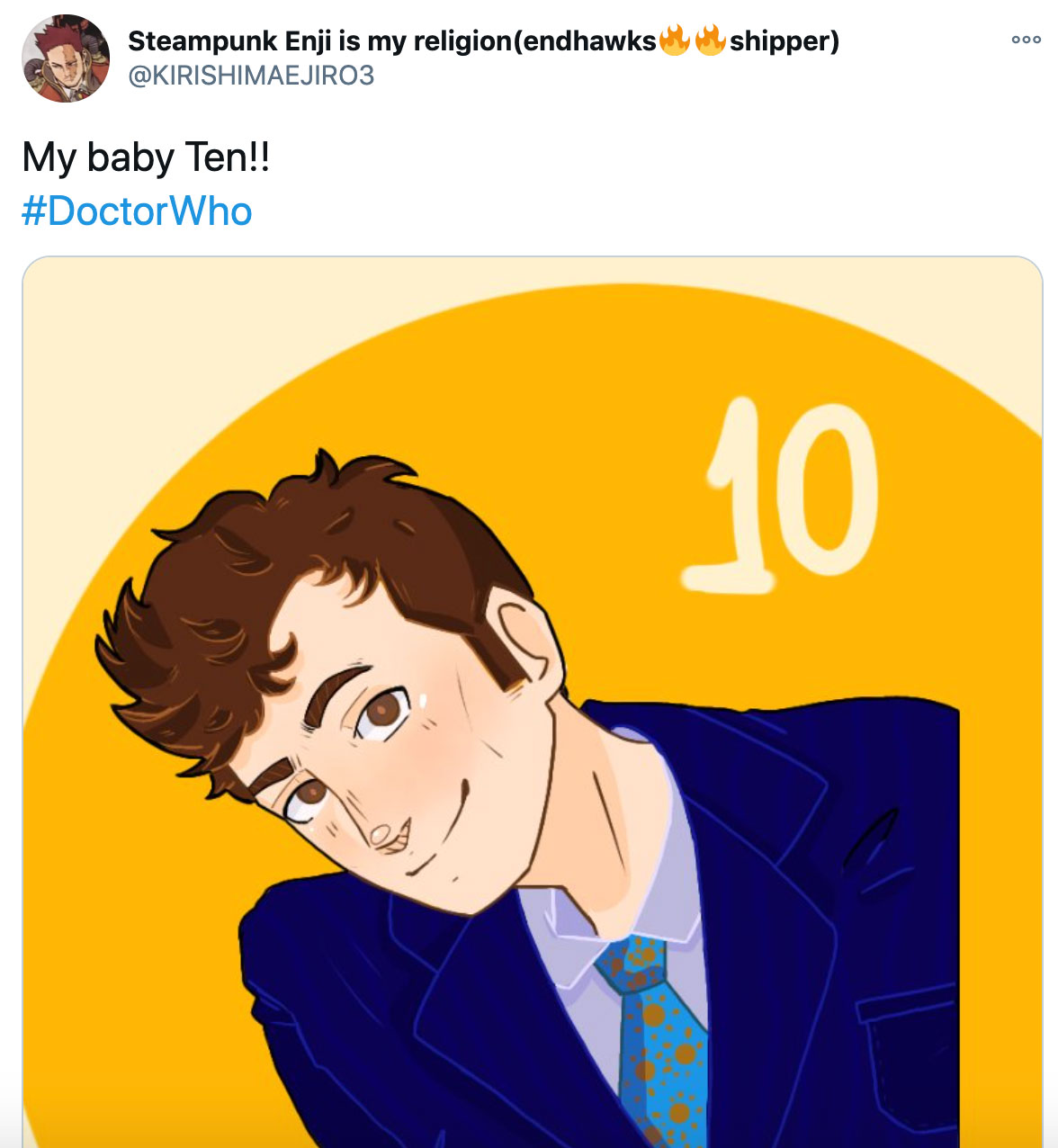Open the tweet's three-dot more options menu
This screenshot has width=1058, height=1148.
(1026, 40)
